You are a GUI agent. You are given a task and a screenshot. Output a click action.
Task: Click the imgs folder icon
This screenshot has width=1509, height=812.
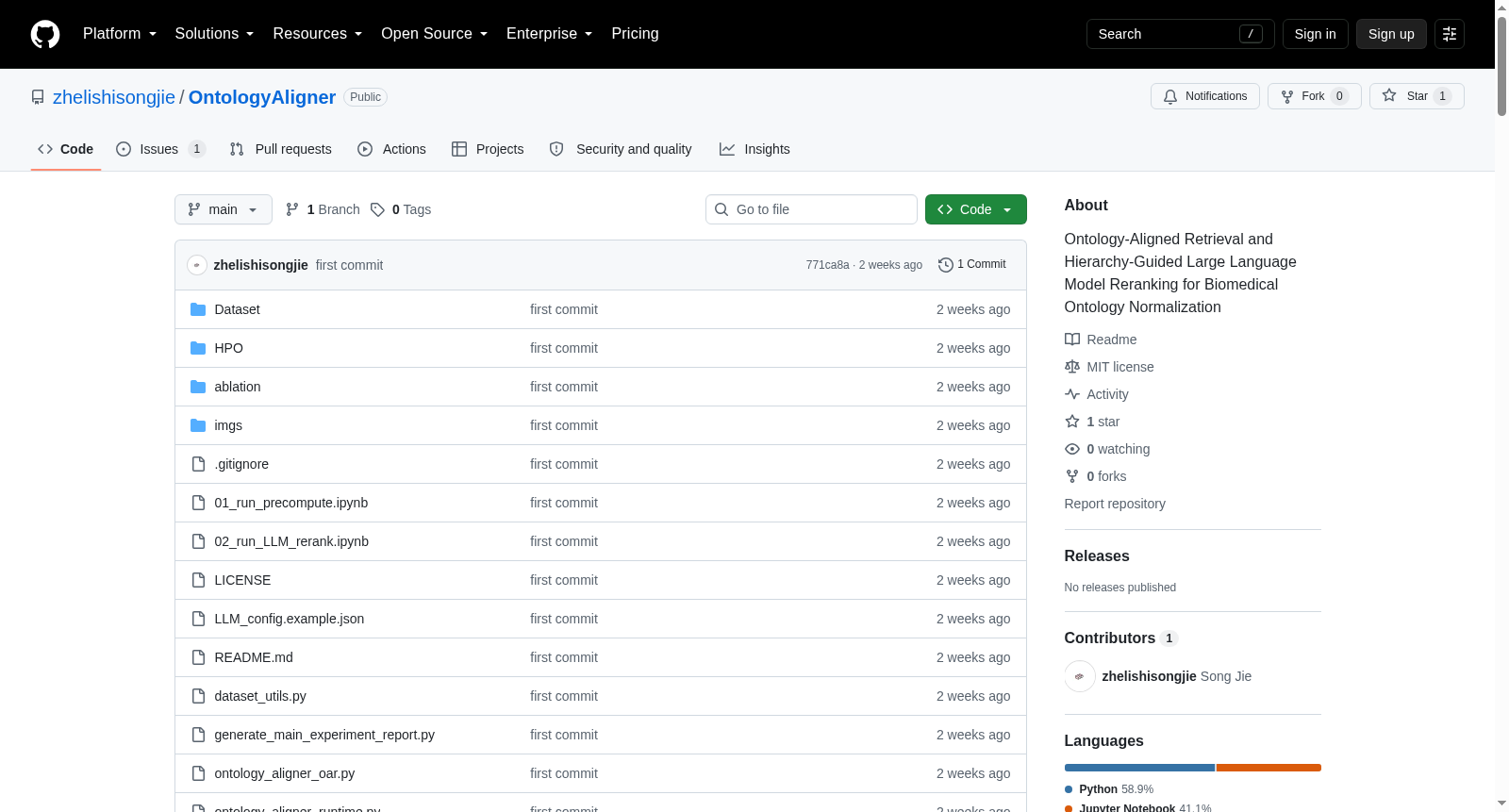point(198,425)
